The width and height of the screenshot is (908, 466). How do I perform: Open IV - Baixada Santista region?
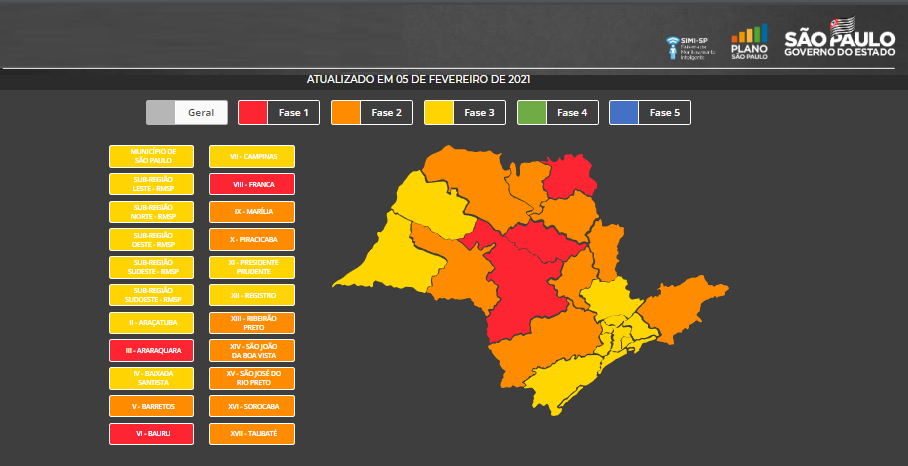coord(152,378)
